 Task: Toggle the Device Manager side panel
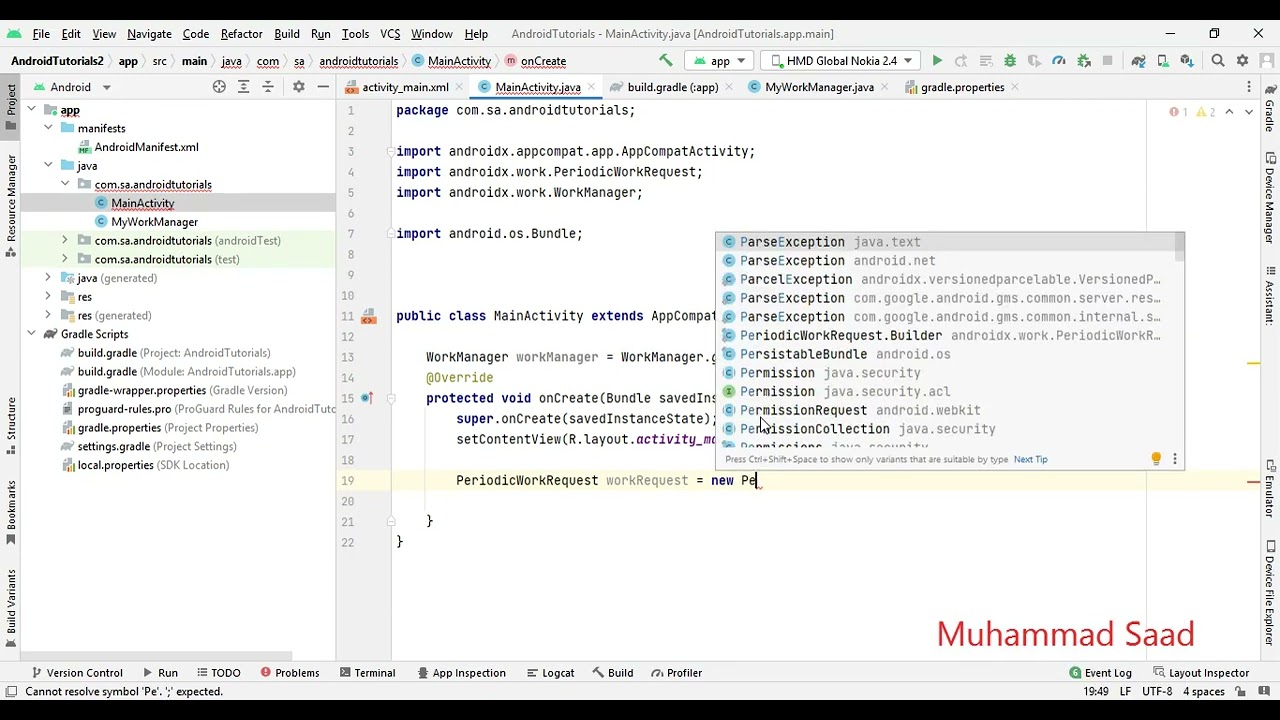pos(1270,198)
